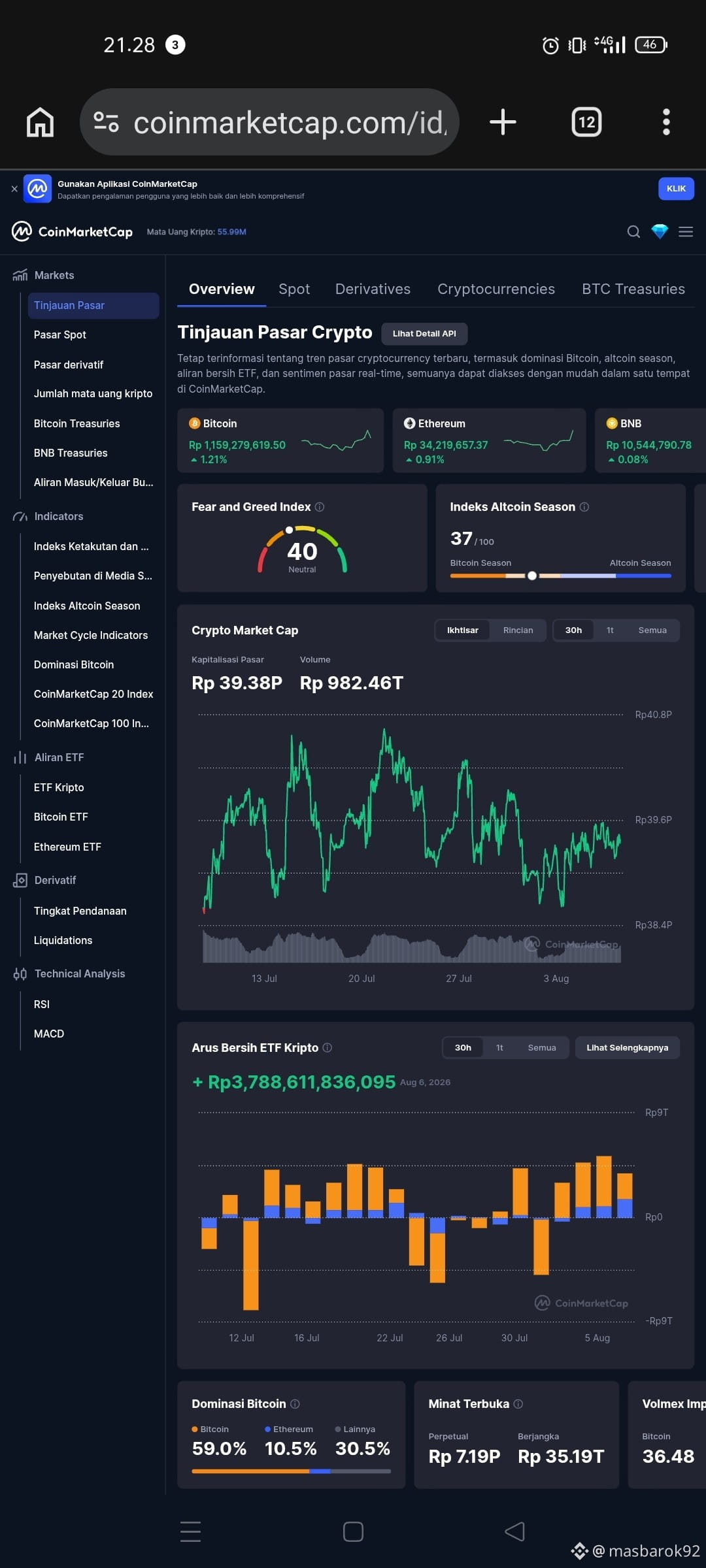This screenshot has height=1568, width=706.
Task: Click info icon beside Minat Terbuka
Action: (x=518, y=1403)
